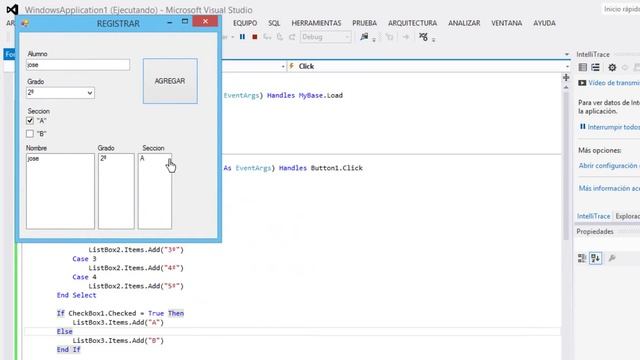Click 'ListBox3.Items.Add("A")' code line
The height and width of the screenshot is (360, 640).
pos(118,322)
